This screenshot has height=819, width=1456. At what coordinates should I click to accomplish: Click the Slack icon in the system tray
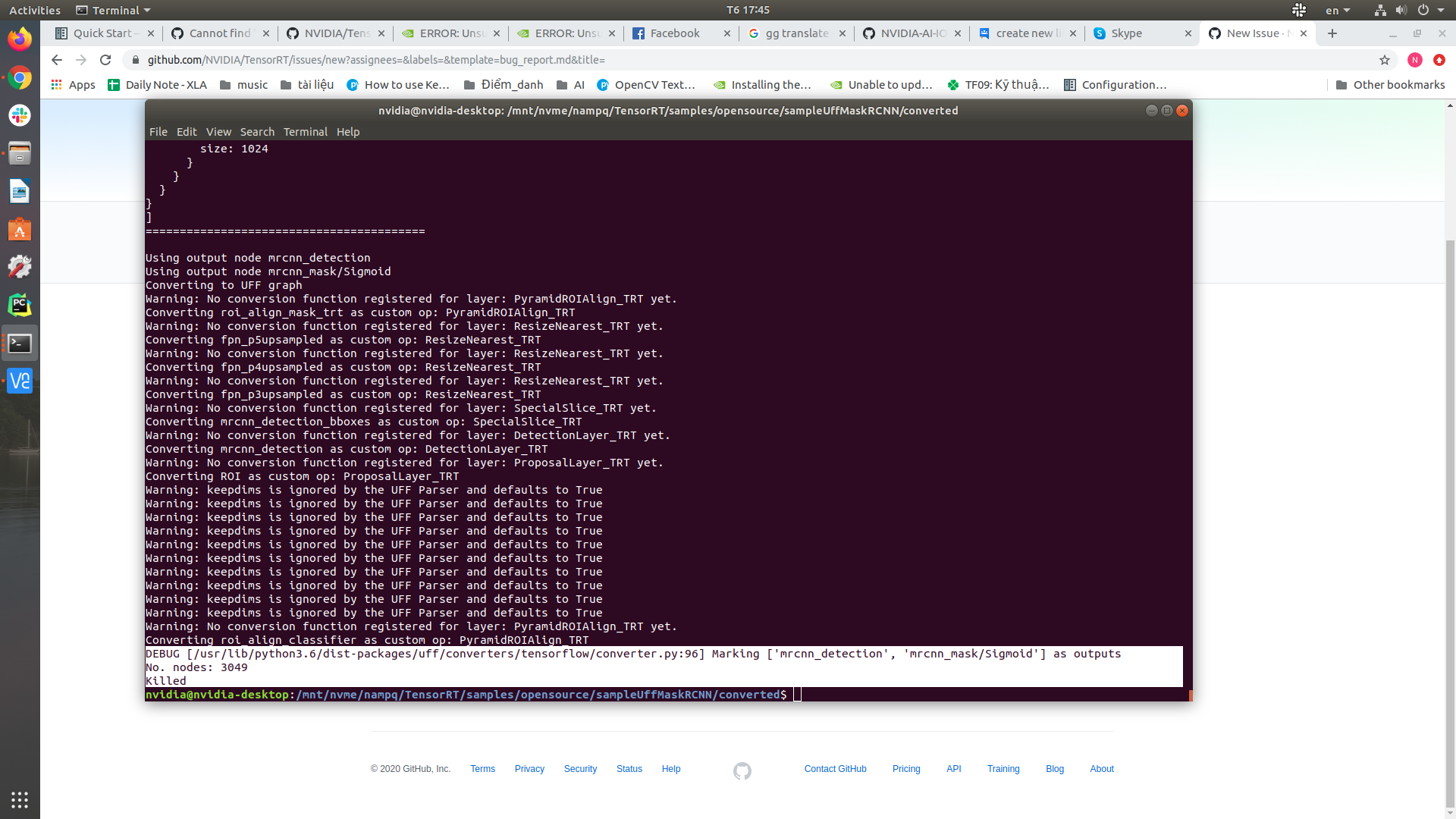click(1299, 10)
